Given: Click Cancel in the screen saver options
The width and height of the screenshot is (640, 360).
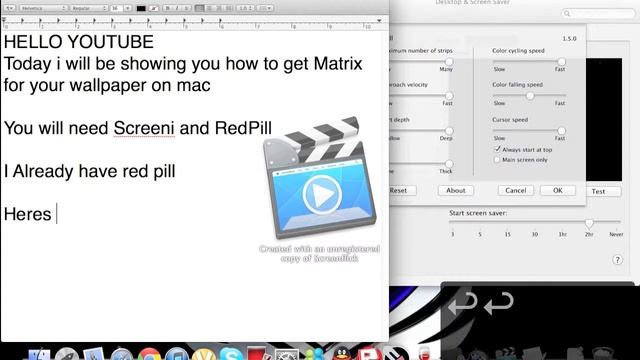Looking at the screenshot, I should click(516, 191).
